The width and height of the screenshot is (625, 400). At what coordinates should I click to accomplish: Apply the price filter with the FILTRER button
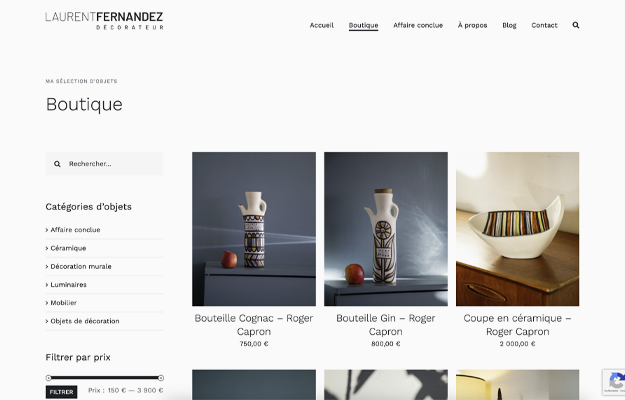61,392
